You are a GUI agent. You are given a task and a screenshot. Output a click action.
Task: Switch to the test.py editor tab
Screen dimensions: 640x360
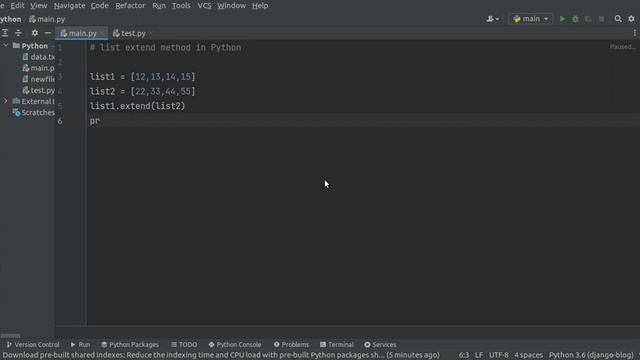pyautogui.click(x=133, y=33)
